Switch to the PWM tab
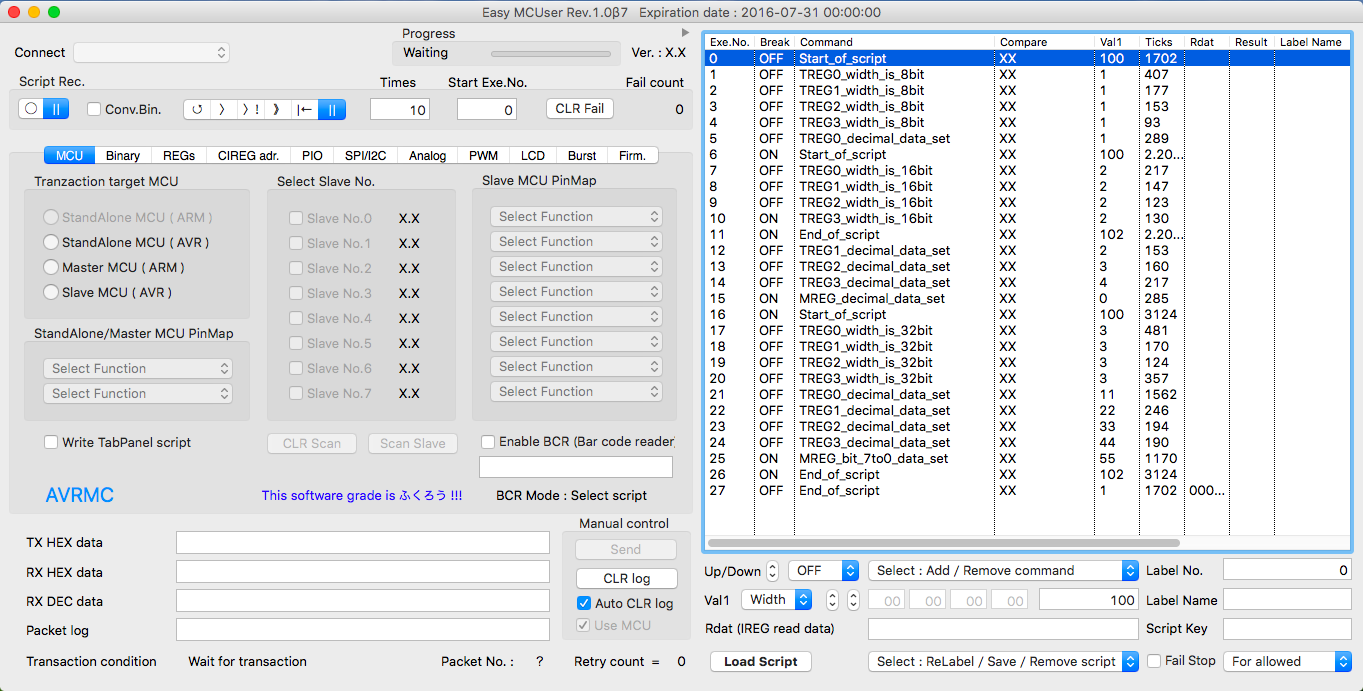Viewport: 1363px width, 691px height. click(483, 155)
